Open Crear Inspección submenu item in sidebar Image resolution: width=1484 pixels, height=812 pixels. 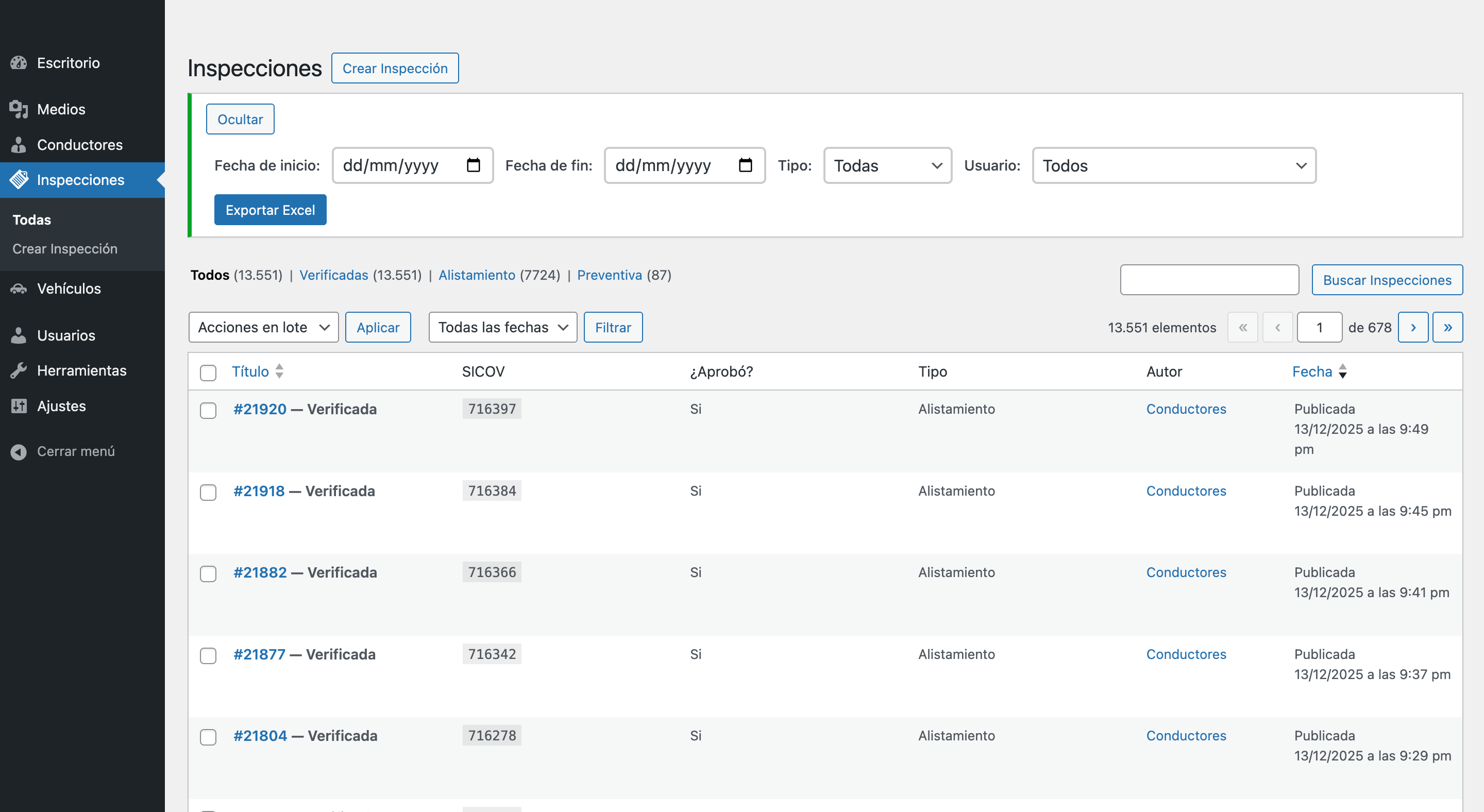point(65,249)
